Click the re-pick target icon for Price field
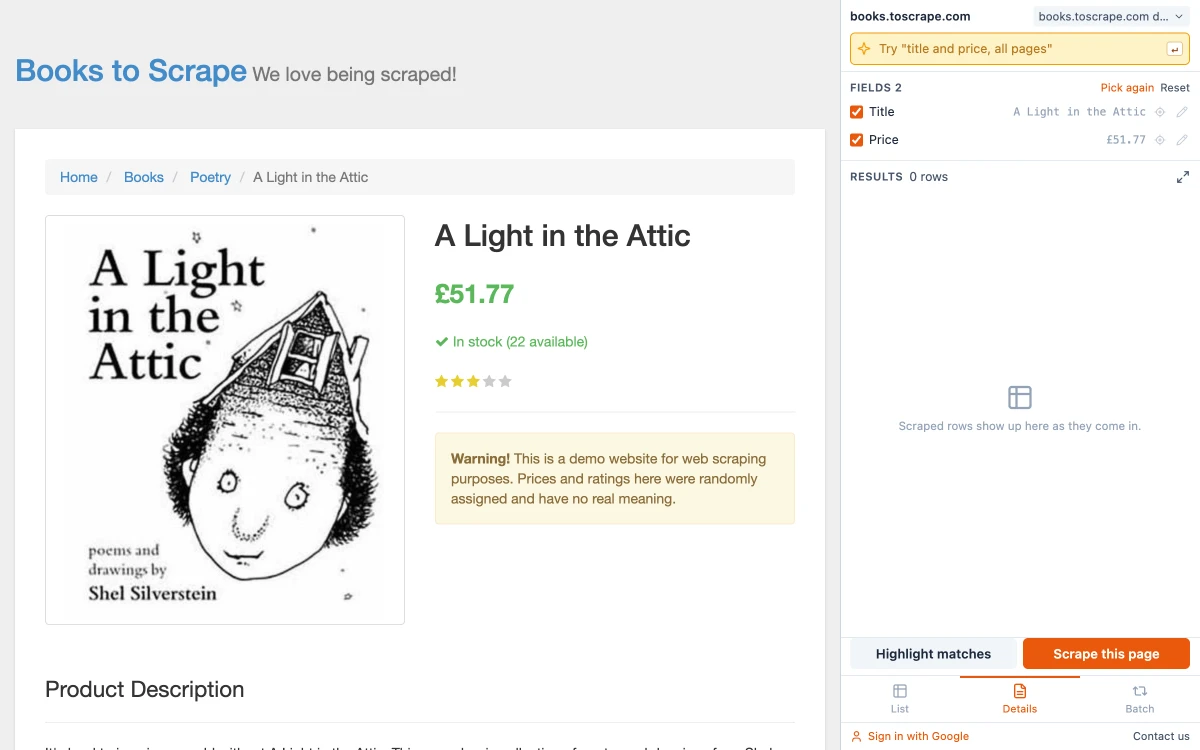1200x750 pixels. (x=1160, y=140)
